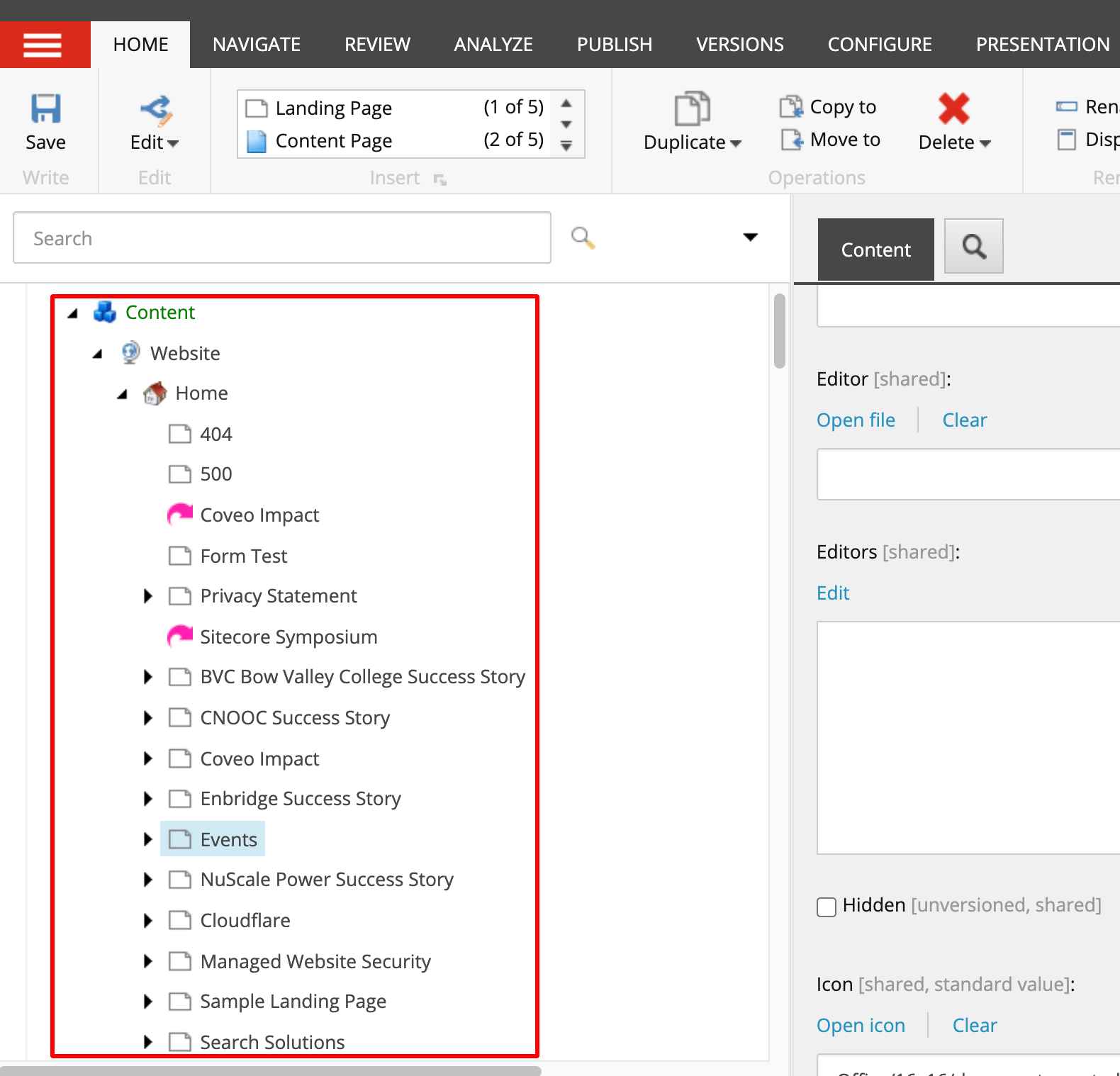Click the Home house icon
This screenshot has height=1076, width=1120.
155,393
